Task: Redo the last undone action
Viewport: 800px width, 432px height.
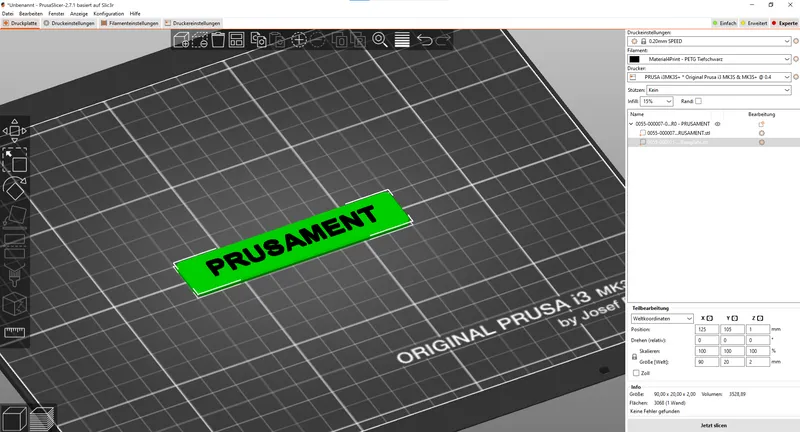Action: coord(443,40)
